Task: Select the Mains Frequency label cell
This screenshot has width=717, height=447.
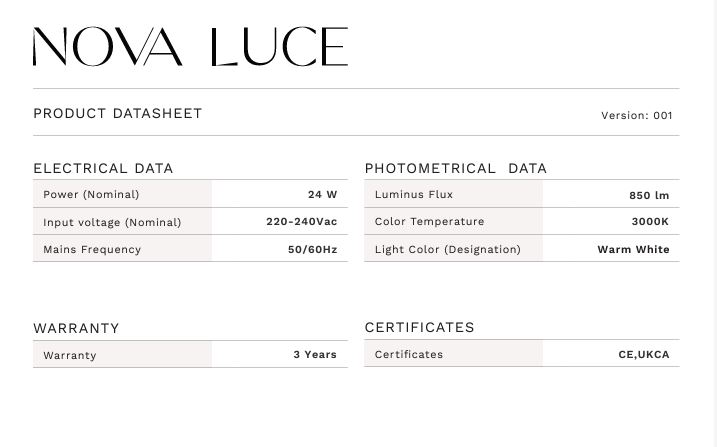Action: pyautogui.click(x=92, y=249)
